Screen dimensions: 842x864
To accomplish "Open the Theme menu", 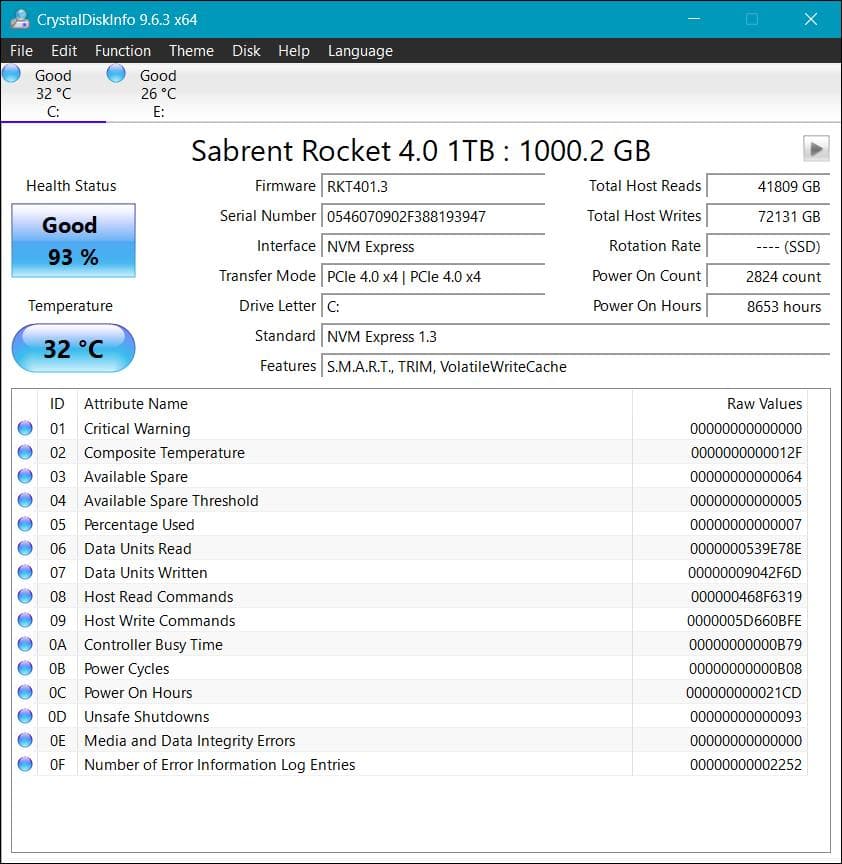I will pyautogui.click(x=191, y=50).
